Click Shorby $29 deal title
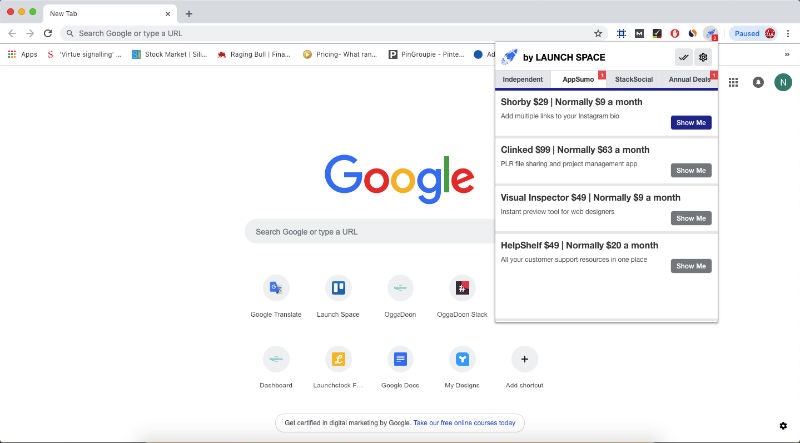Screen dimensions: 800x443 (571, 102)
